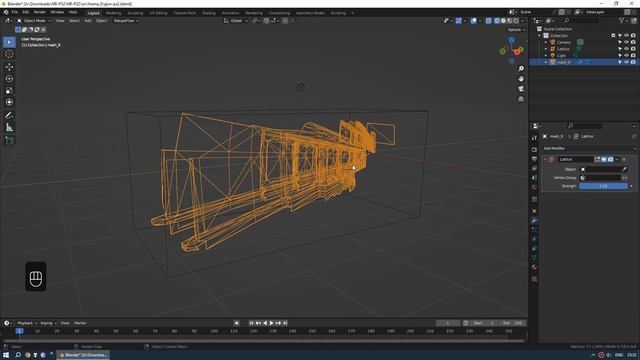Select the Measure tool
Viewport: 640px width, 360px height.
(9, 128)
